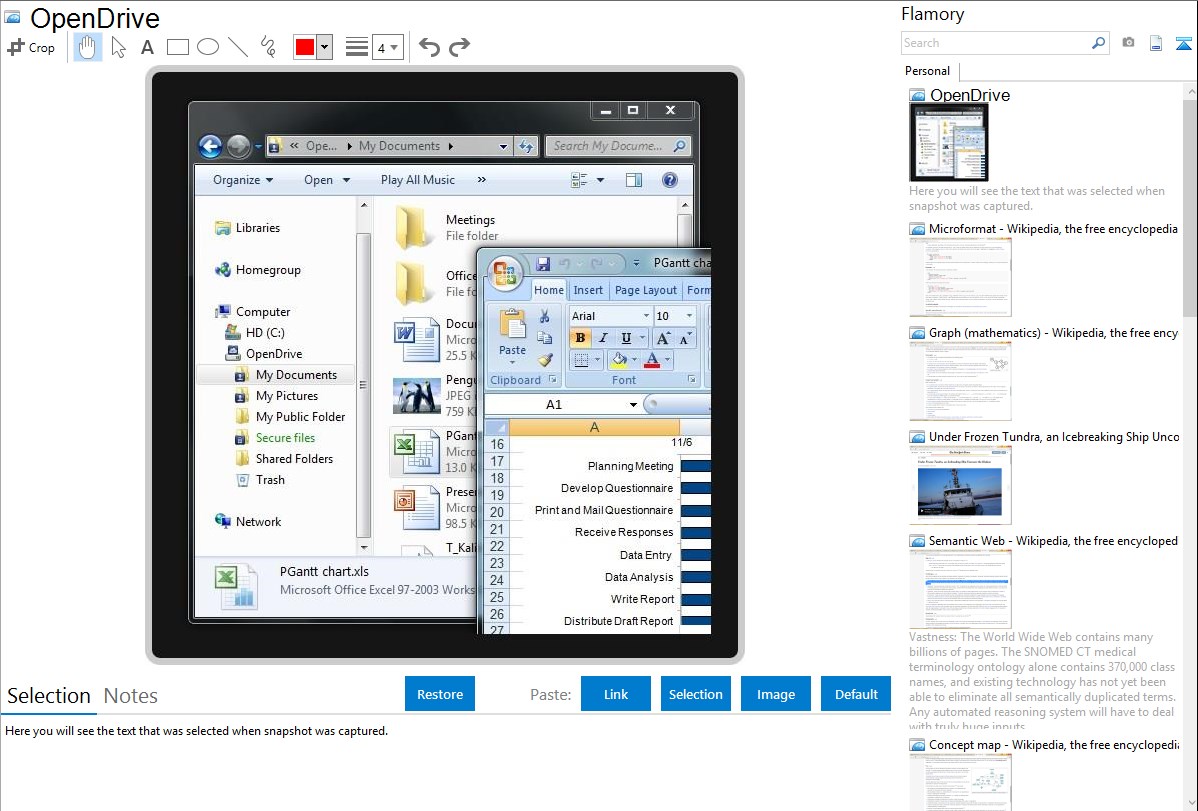This screenshot has width=1198, height=811.
Task: Click the Restore button
Action: point(440,694)
